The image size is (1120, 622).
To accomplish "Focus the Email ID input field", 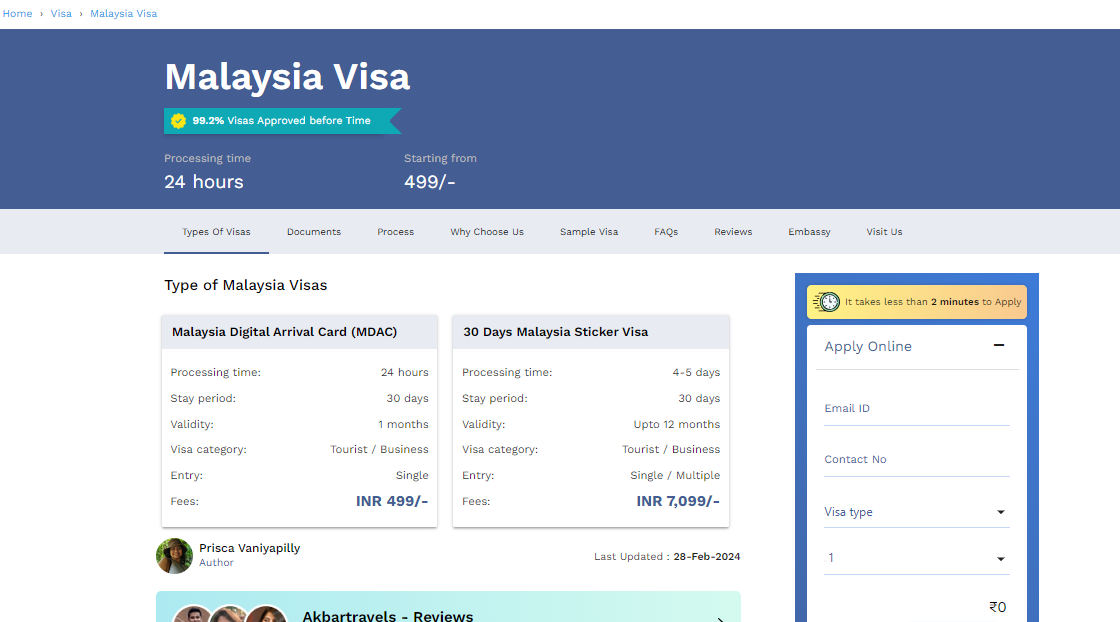I will 916,409.
